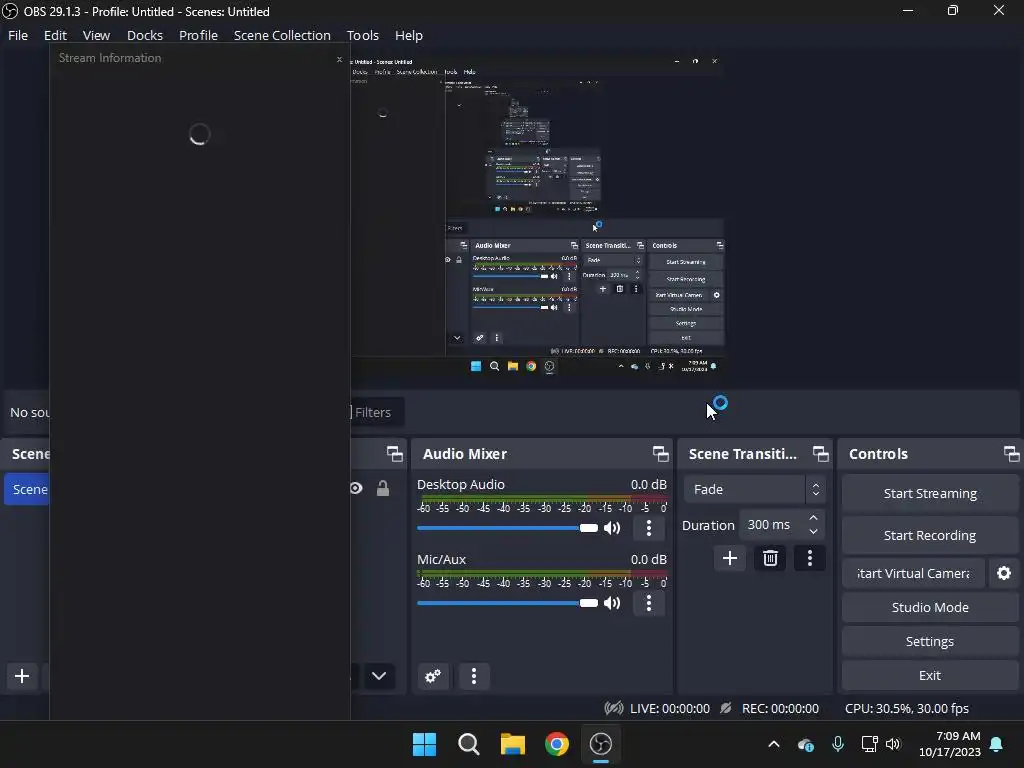Open the Tools menu

[362, 35]
